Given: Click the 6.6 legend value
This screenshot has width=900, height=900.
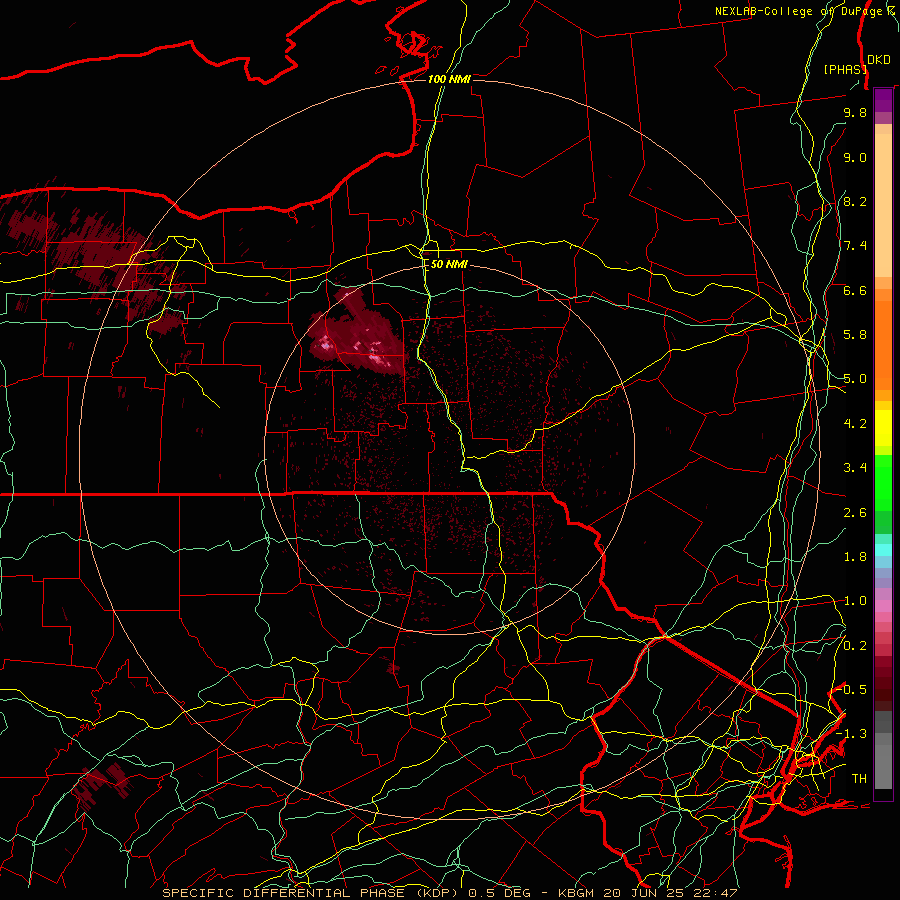Looking at the screenshot, I should point(855,290).
